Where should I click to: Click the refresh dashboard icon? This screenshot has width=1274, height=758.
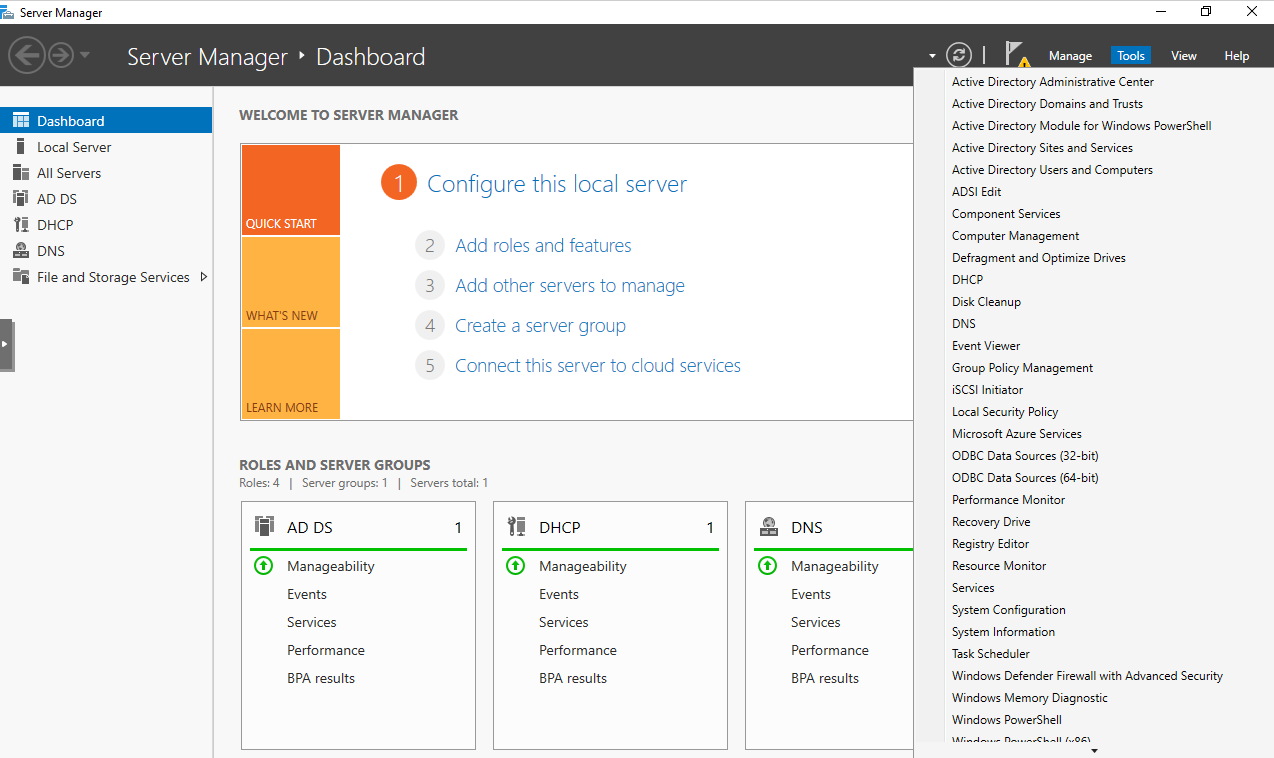click(x=958, y=55)
